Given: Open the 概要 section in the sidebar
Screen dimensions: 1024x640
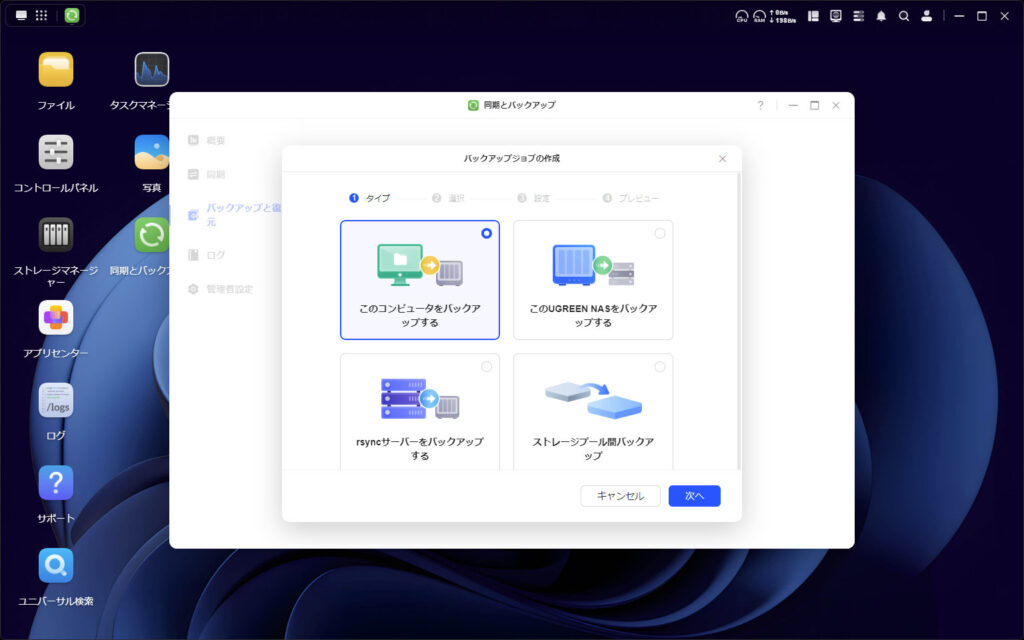Looking at the screenshot, I should pos(218,140).
